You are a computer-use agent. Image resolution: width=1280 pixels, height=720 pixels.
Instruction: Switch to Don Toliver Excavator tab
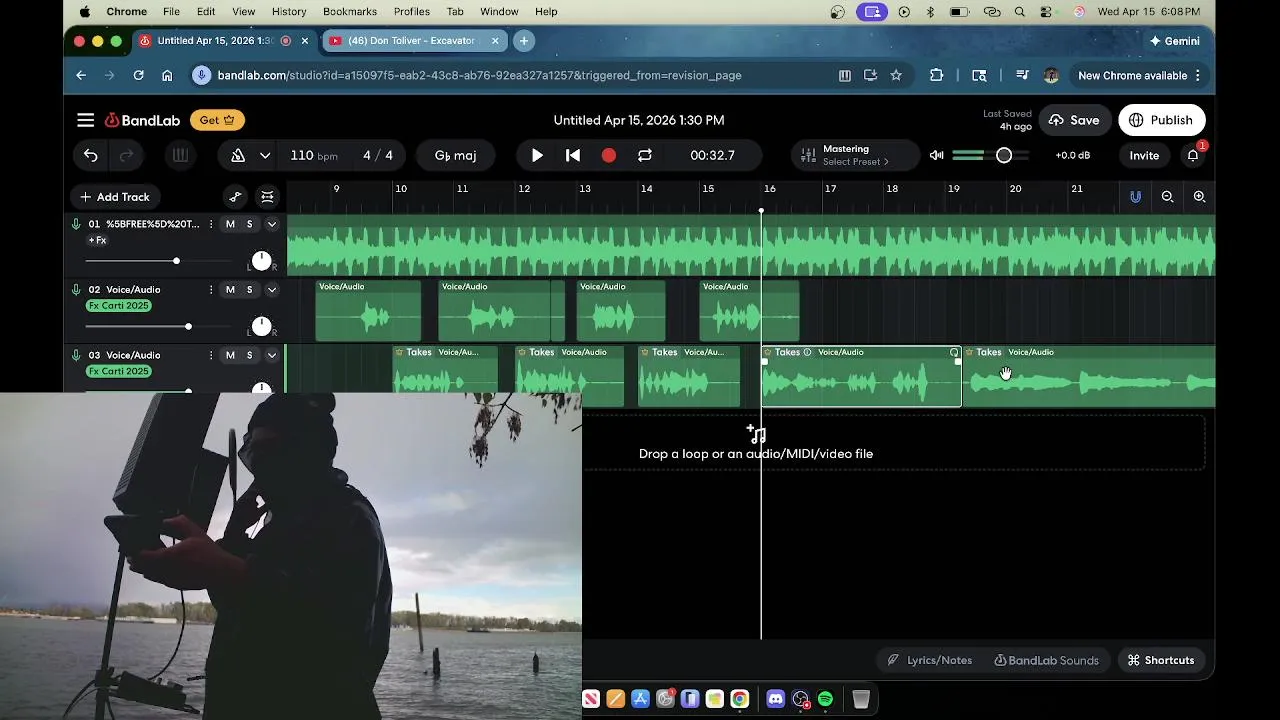(412, 41)
